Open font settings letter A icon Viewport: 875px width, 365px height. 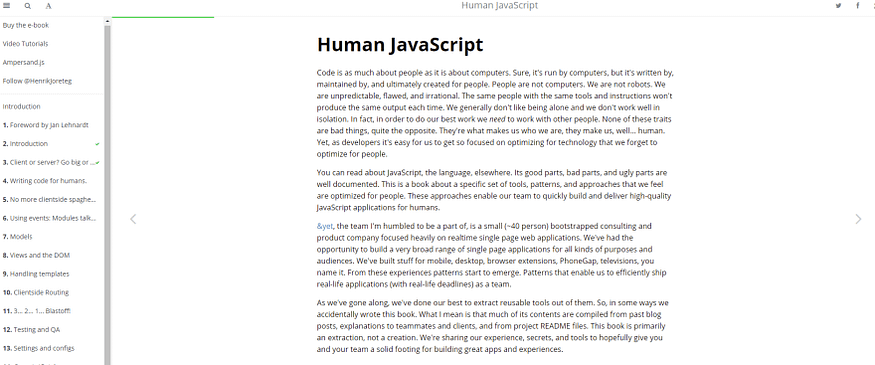[49, 6]
